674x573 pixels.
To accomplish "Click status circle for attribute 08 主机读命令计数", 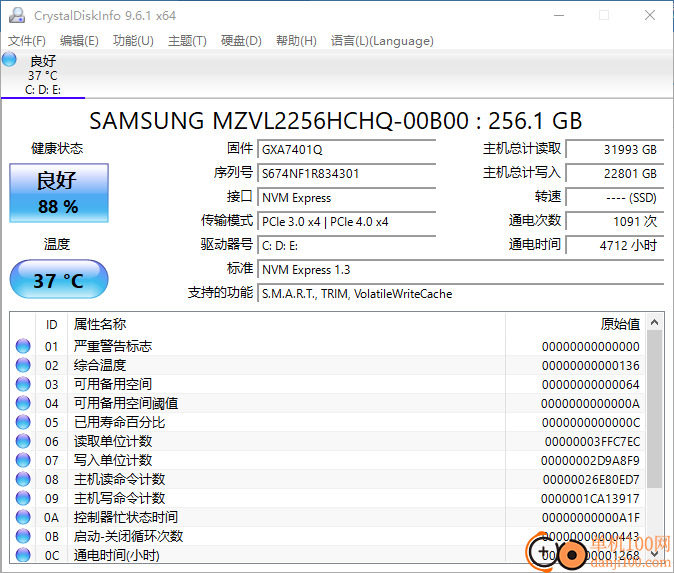I will pos(23,479).
